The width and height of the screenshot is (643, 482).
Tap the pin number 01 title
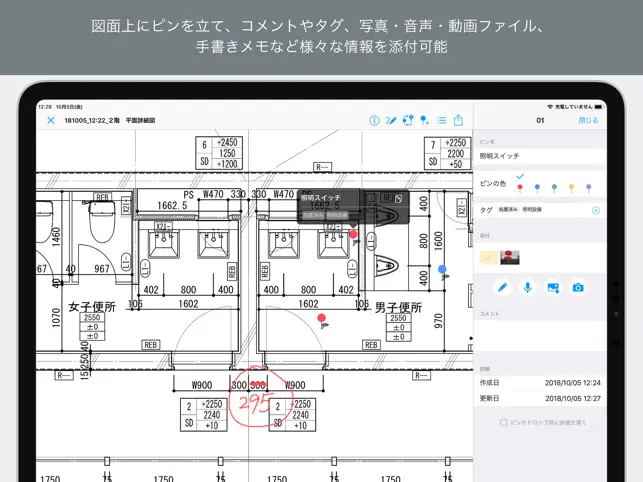pyautogui.click(x=540, y=120)
